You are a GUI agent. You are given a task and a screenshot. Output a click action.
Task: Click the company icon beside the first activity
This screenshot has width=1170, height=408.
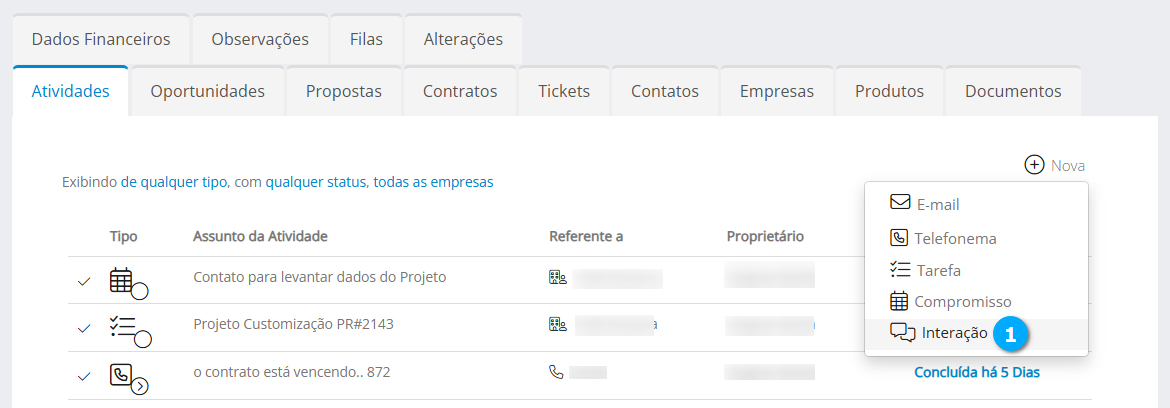coord(557,278)
